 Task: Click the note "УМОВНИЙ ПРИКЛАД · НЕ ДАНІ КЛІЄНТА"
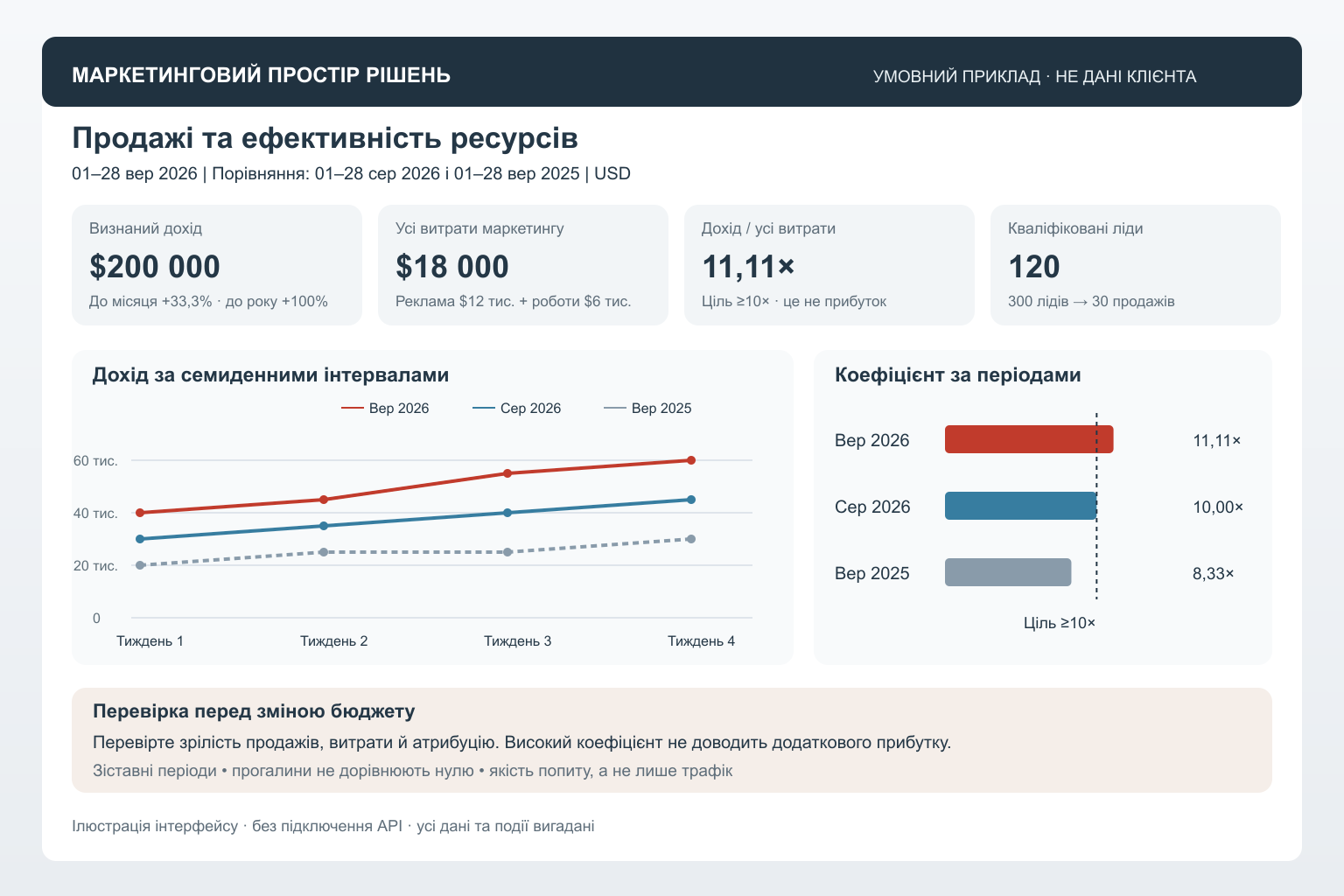[1034, 76]
